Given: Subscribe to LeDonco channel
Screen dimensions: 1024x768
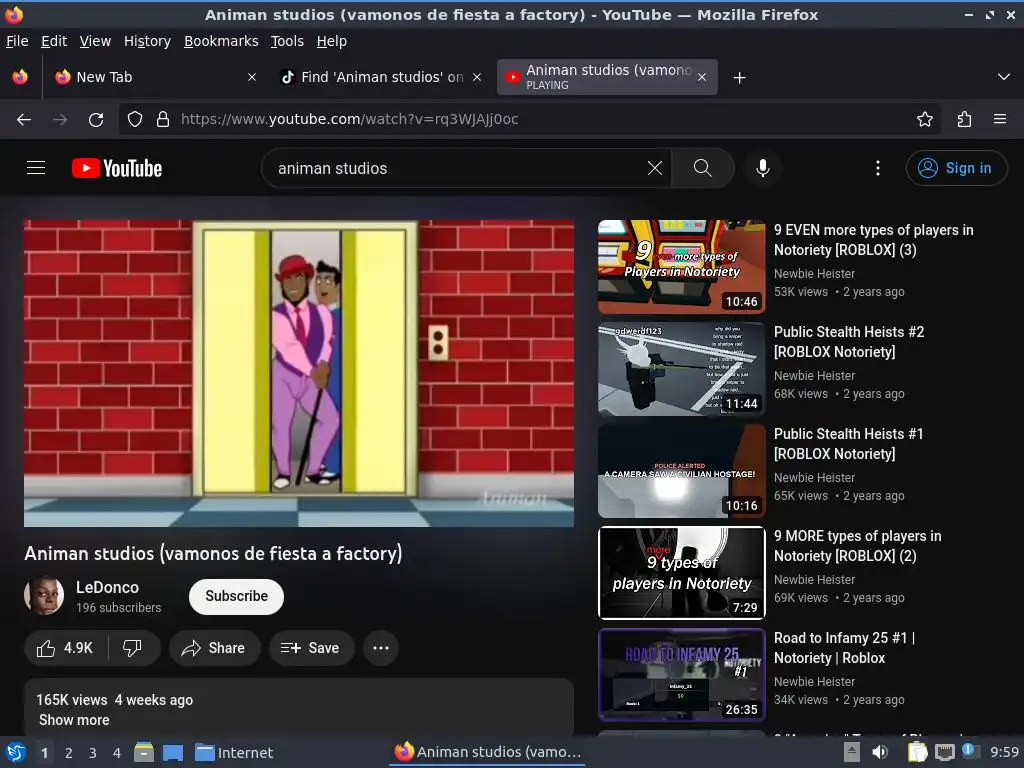Looking at the screenshot, I should click(x=236, y=596).
